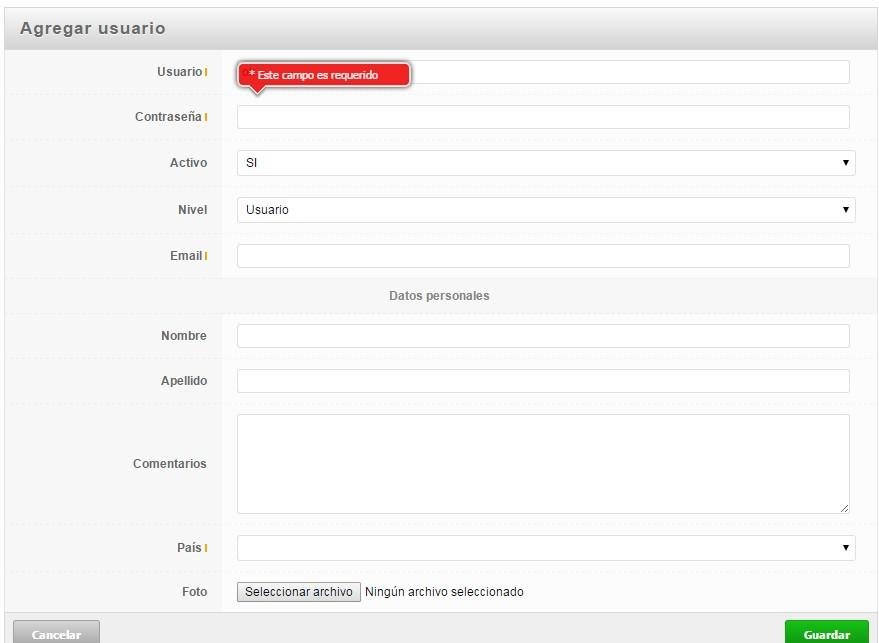The width and height of the screenshot is (879, 643).
Task: Click inside the Apellido input field
Action: [543, 380]
